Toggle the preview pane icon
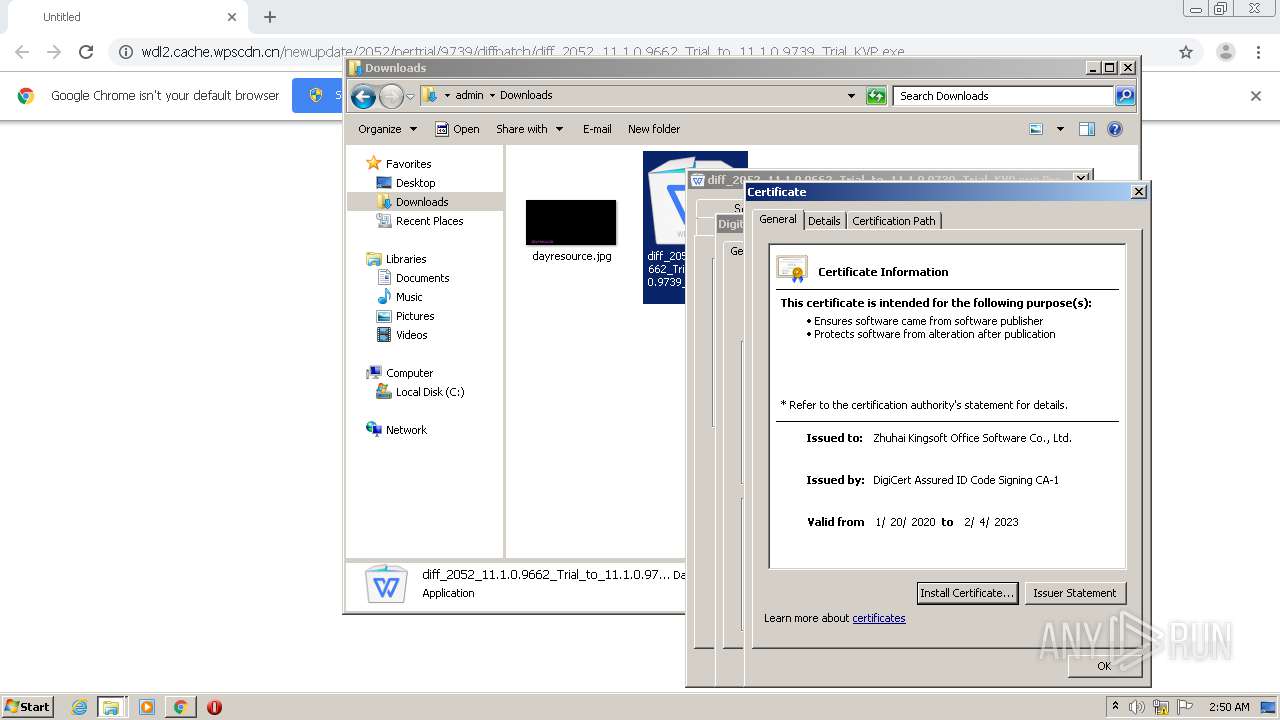The image size is (1280, 720). [1087, 129]
